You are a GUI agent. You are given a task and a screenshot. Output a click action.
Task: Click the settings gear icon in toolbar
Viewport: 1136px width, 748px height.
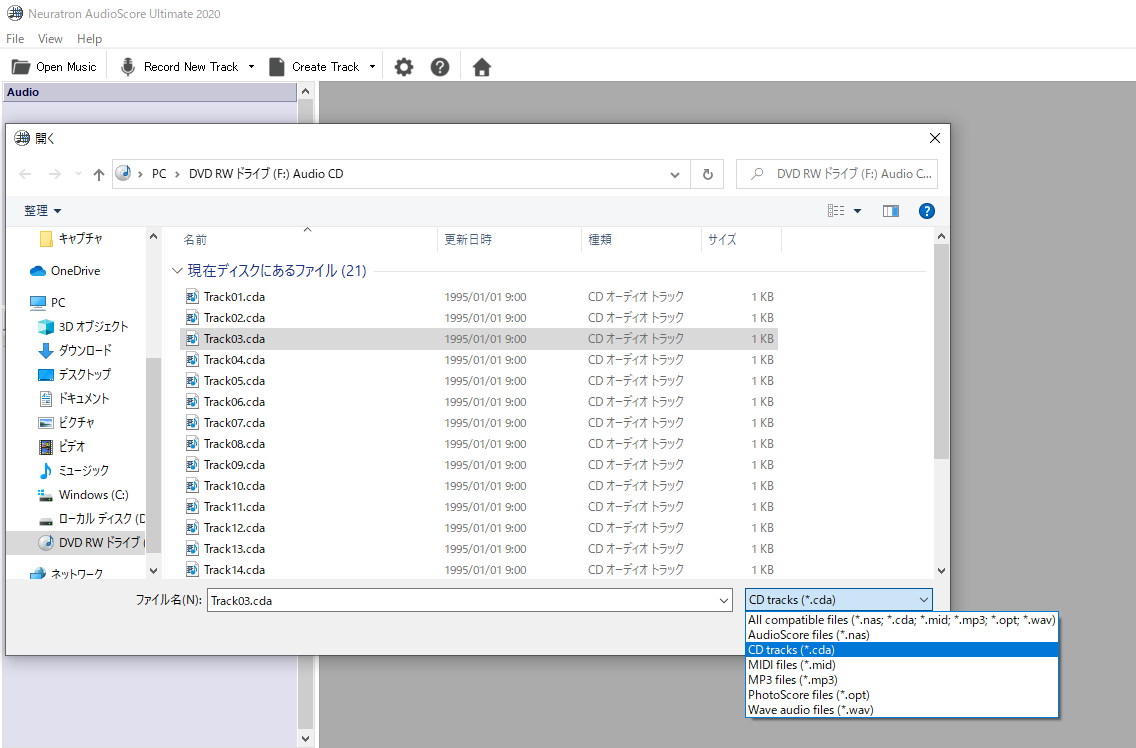point(403,67)
